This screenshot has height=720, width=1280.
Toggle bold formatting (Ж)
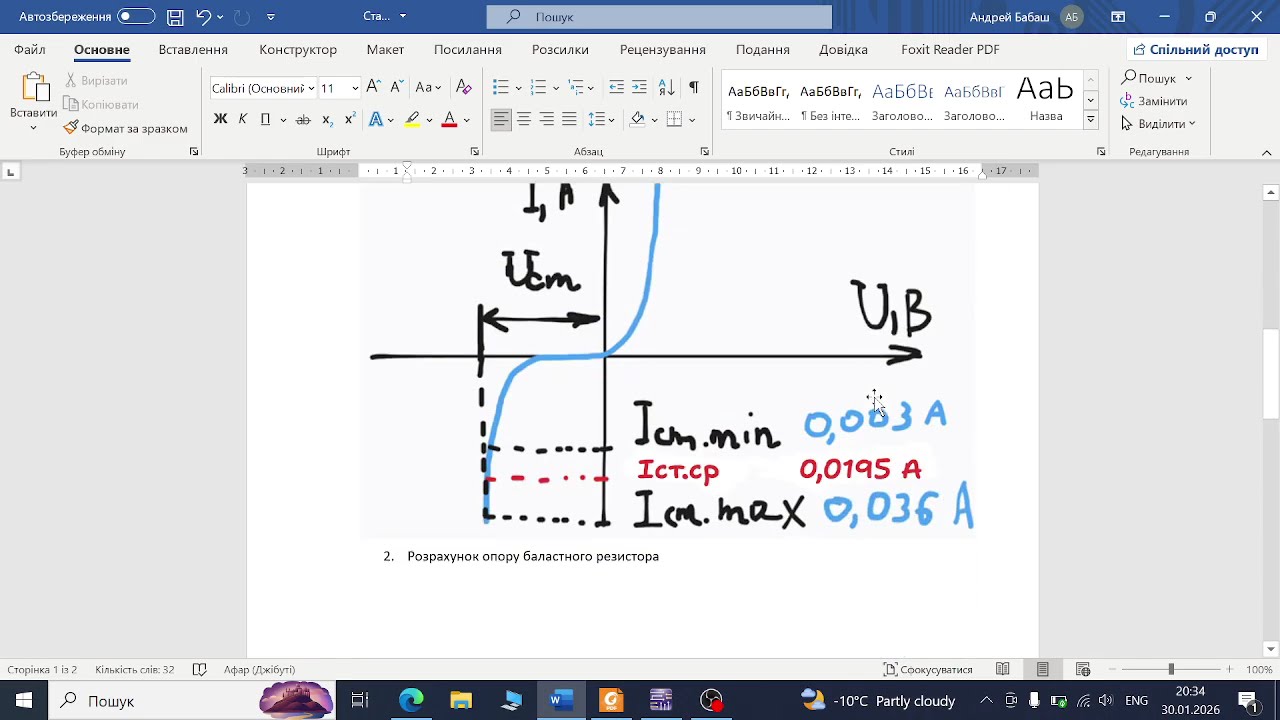(221, 119)
